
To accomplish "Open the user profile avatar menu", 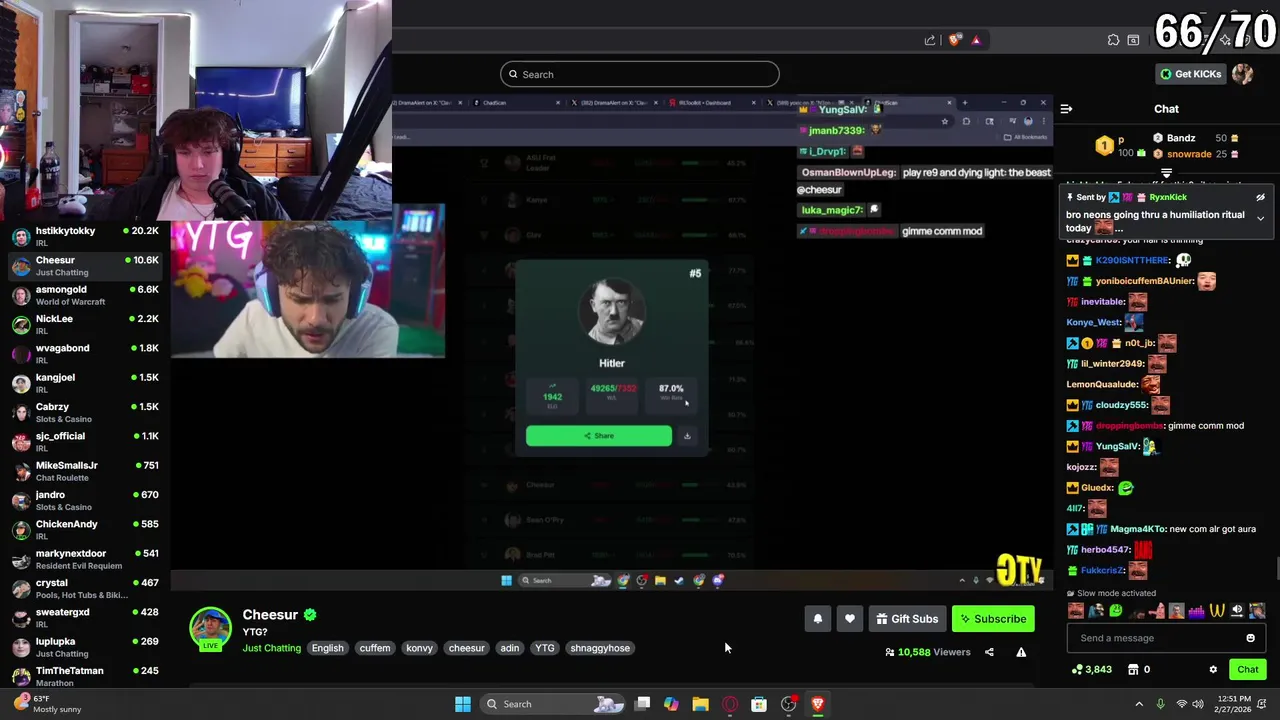I will (1242, 74).
